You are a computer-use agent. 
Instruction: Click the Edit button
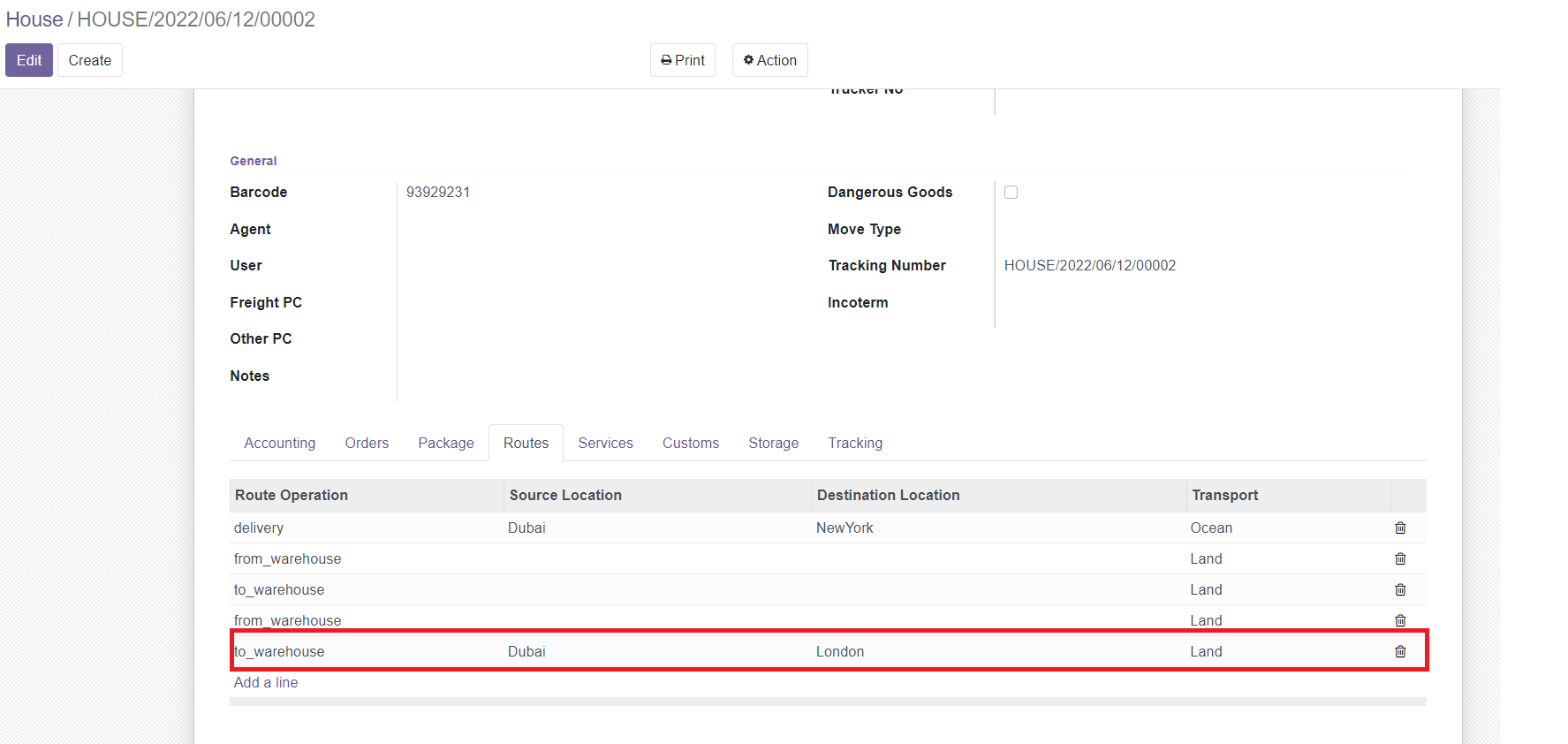pyautogui.click(x=29, y=60)
